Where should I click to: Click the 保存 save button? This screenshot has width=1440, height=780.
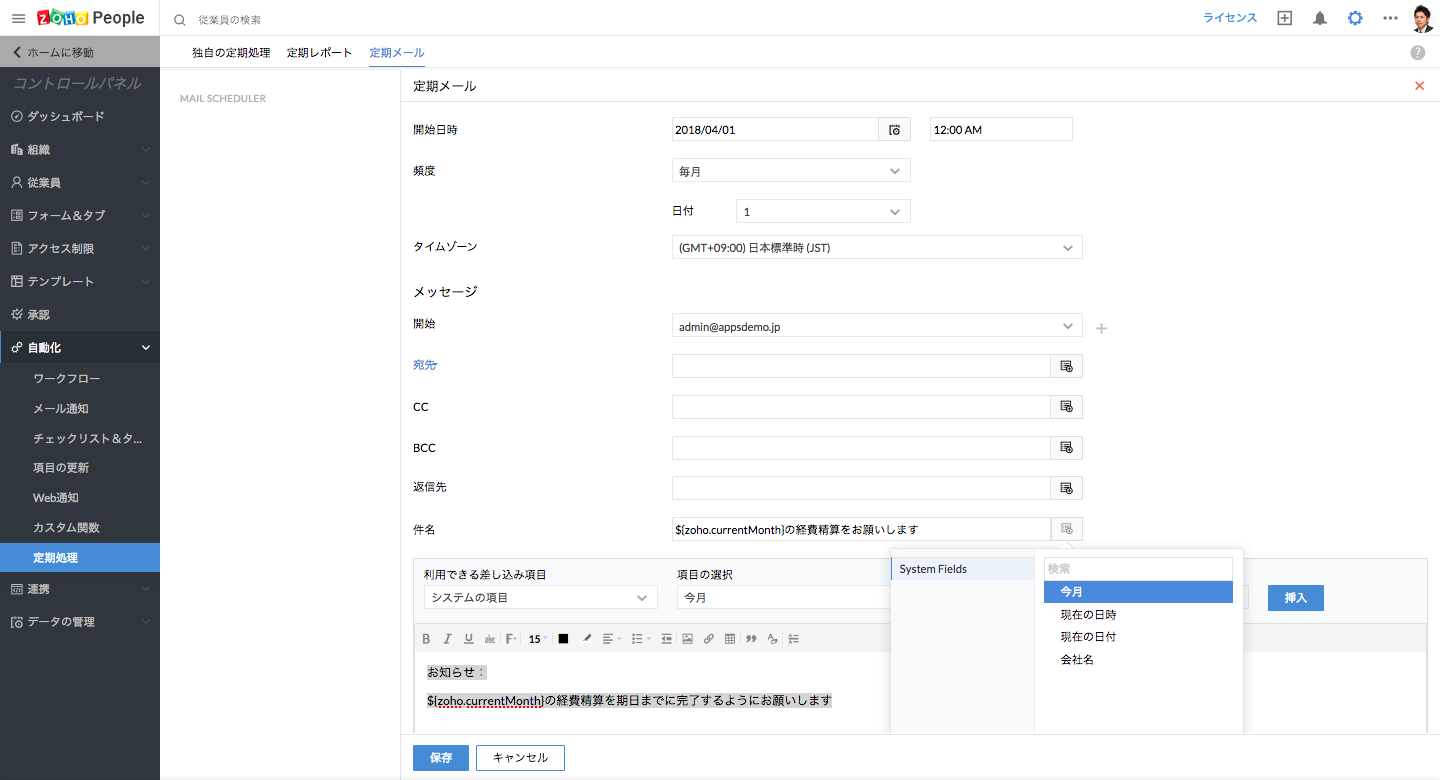(x=440, y=758)
